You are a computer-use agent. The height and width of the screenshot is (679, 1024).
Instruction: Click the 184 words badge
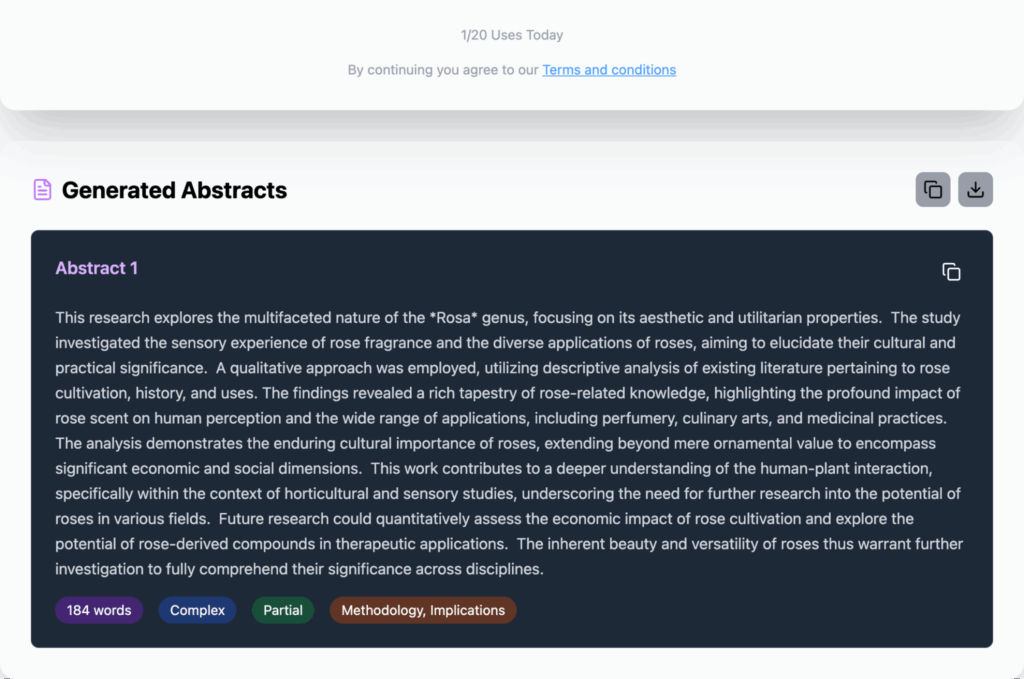[x=99, y=610]
